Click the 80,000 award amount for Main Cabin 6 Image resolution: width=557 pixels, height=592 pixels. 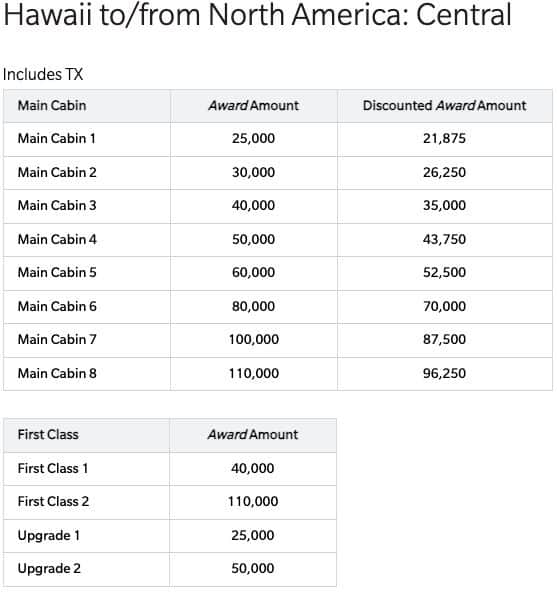coord(253,306)
